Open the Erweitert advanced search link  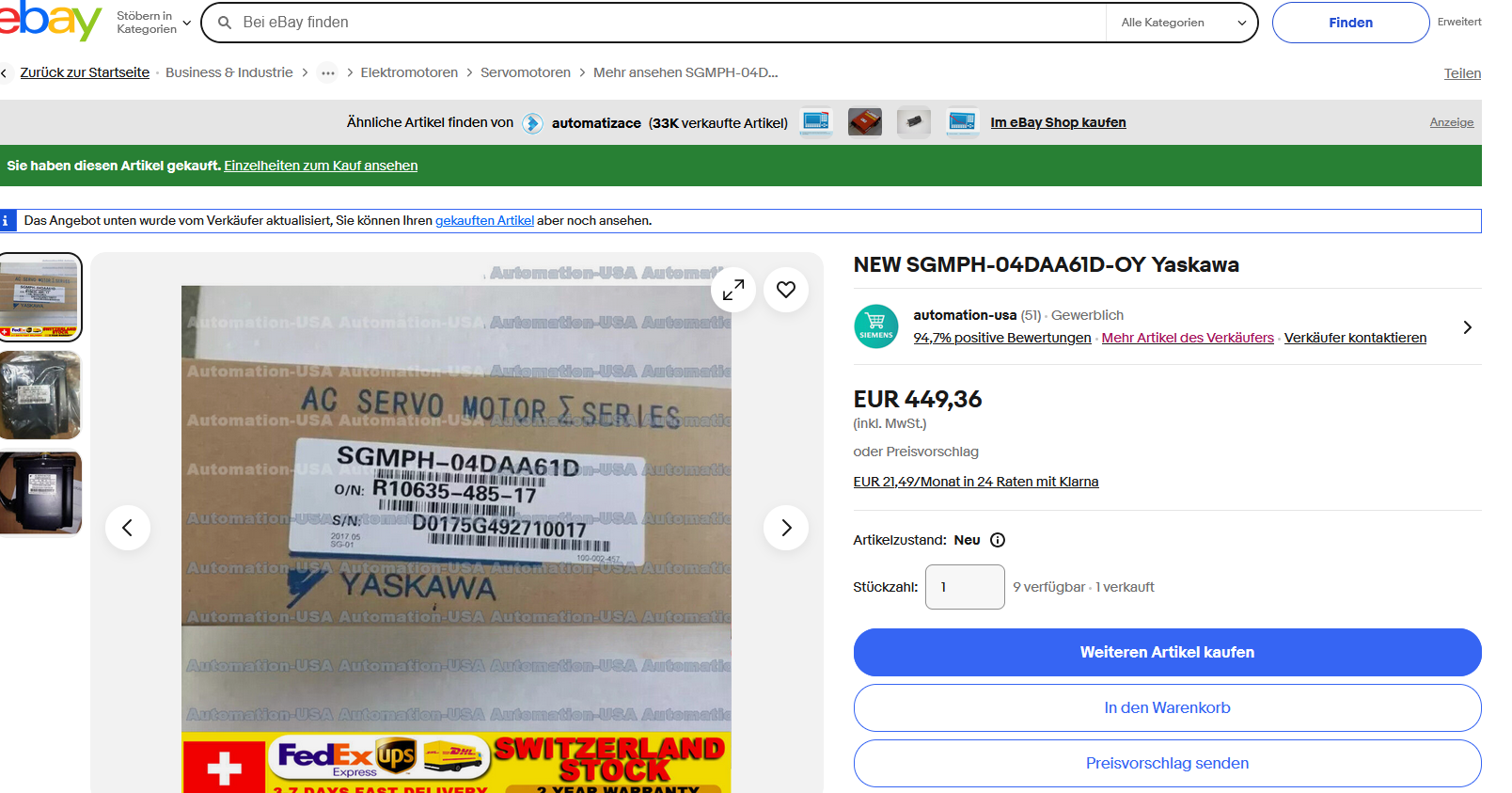tap(1459, 22)
